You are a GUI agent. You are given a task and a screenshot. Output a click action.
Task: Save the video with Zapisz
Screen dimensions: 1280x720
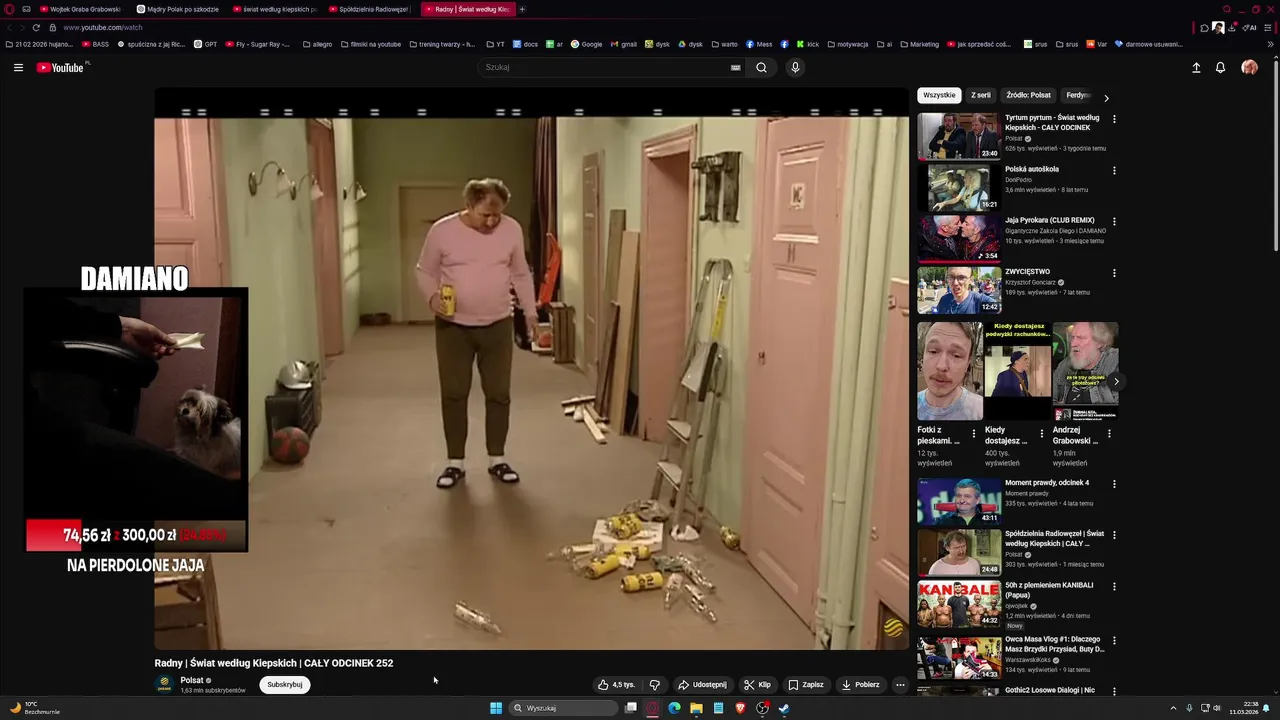[x=806, y=685]
